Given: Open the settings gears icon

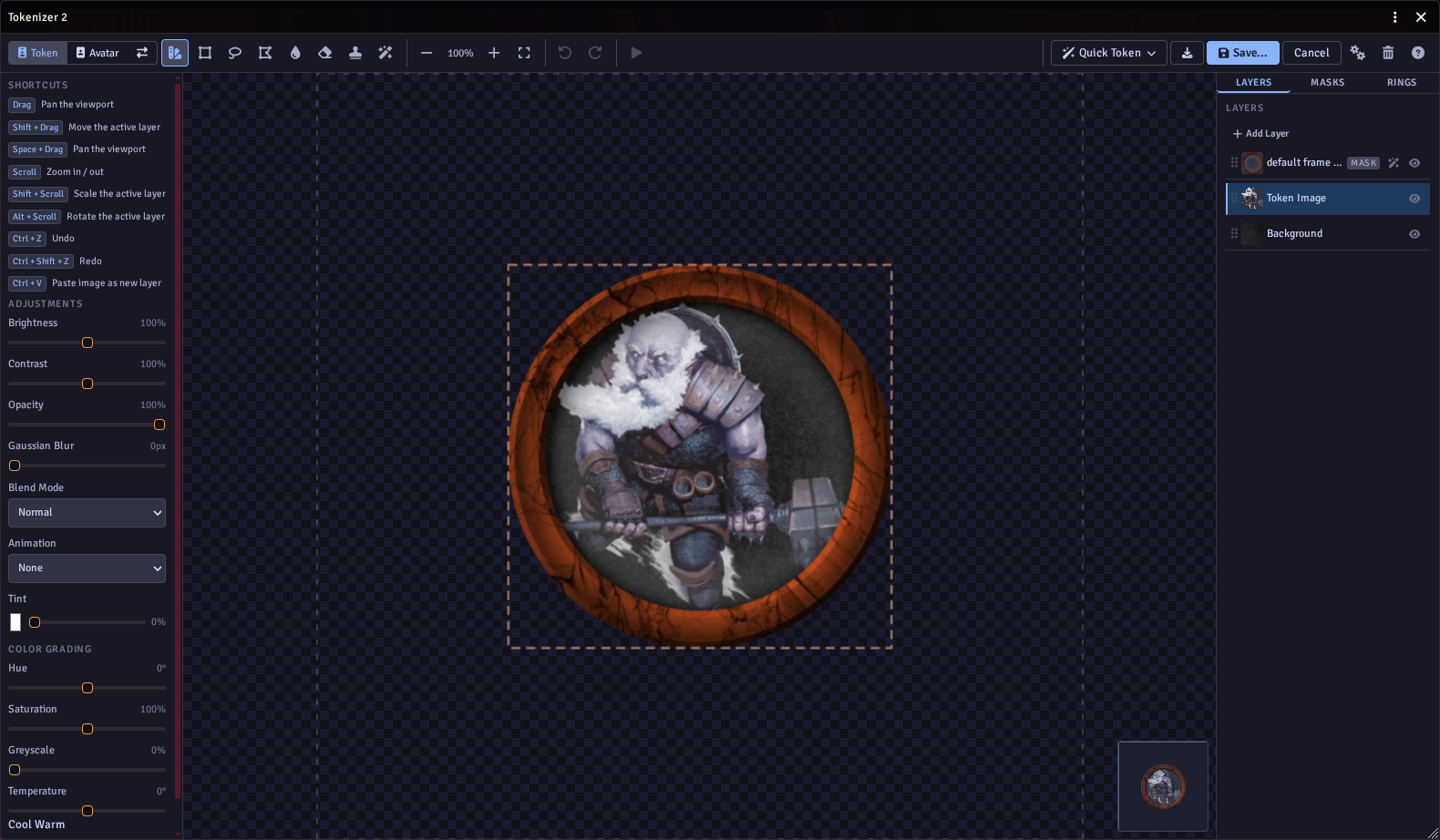Looking at the screenshot, I should (1358, 53).
